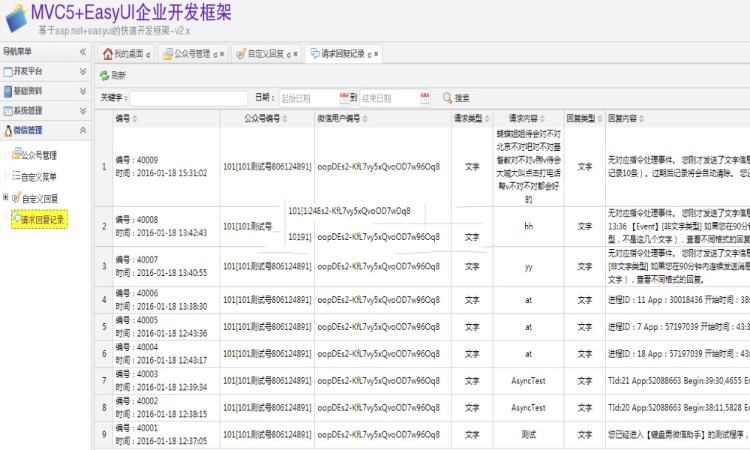The width and height of the screenshot is (750, 450).
Task: Switch to the 我的桌面 tab
Action: (128, 53)
